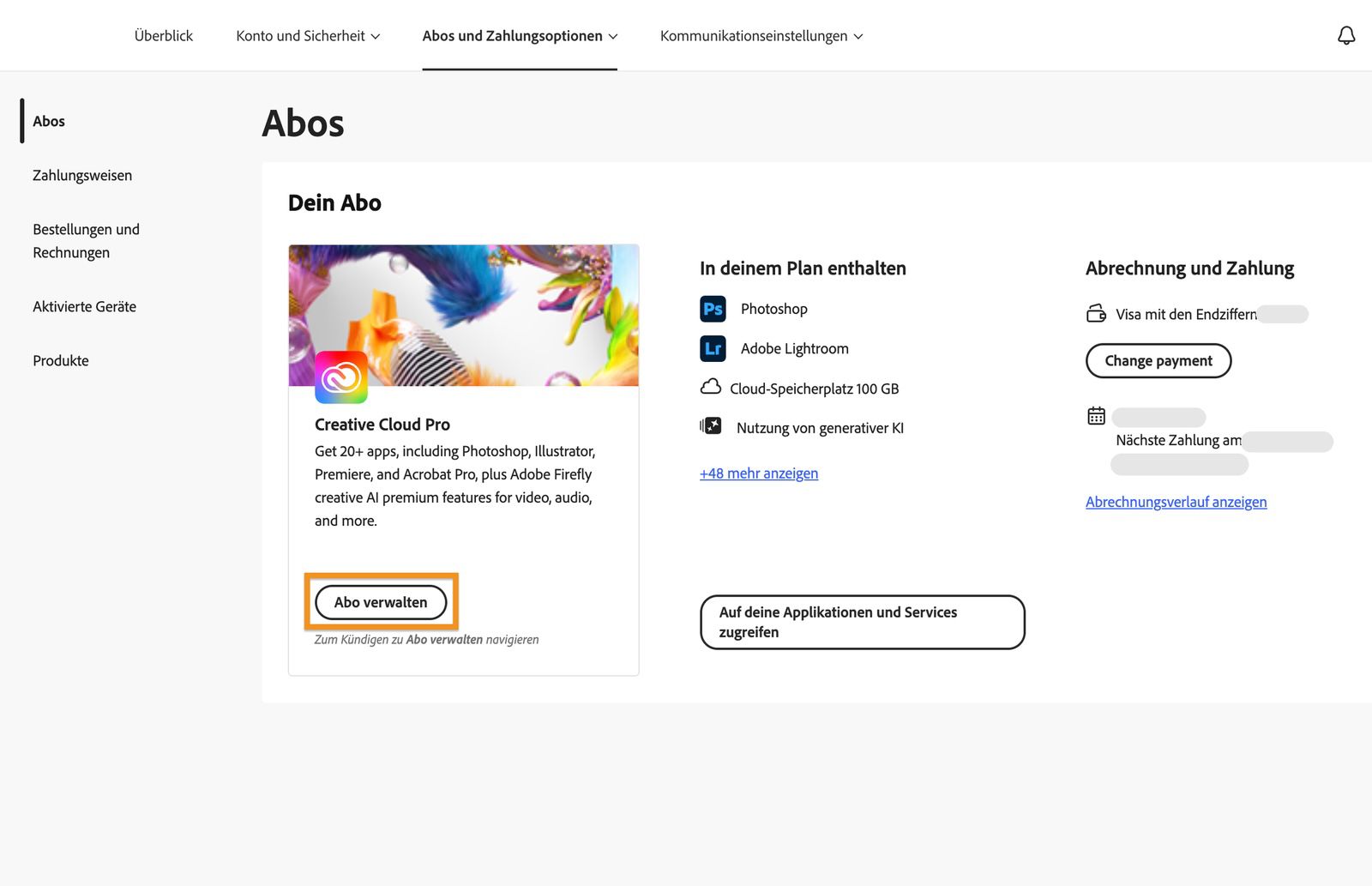Click the Abrechnung und Zahlung heading
This screenshot has width=1372, height=886.
coord(1190,268)
